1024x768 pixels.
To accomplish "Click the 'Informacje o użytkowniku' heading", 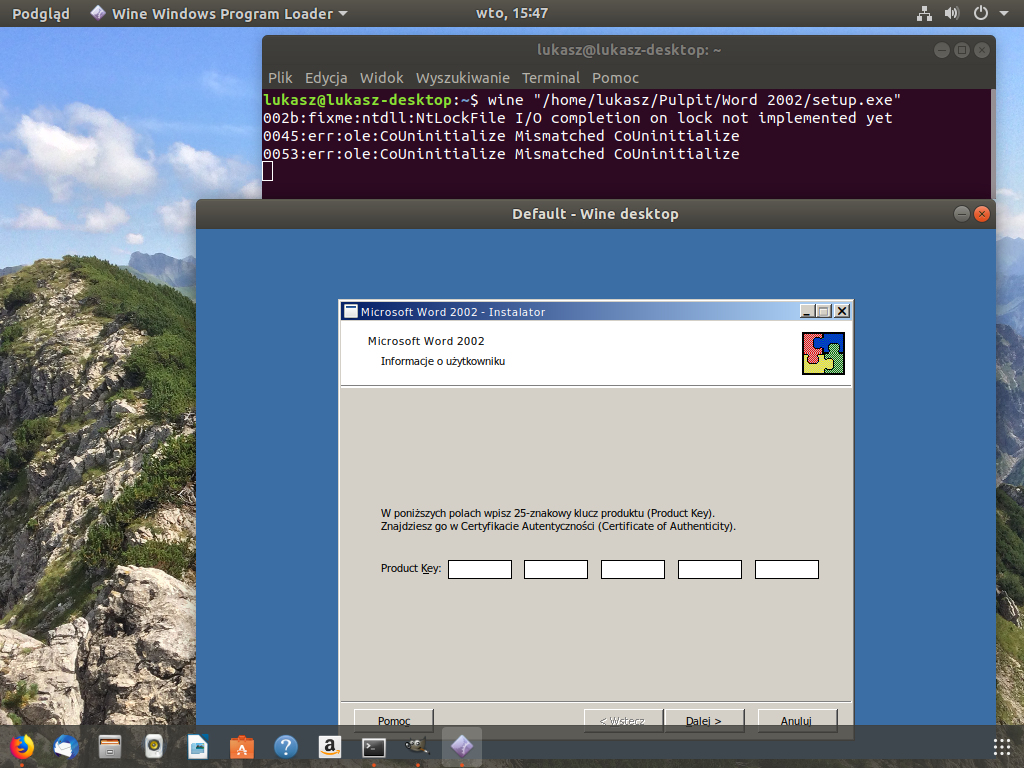I will click(443, 361).
